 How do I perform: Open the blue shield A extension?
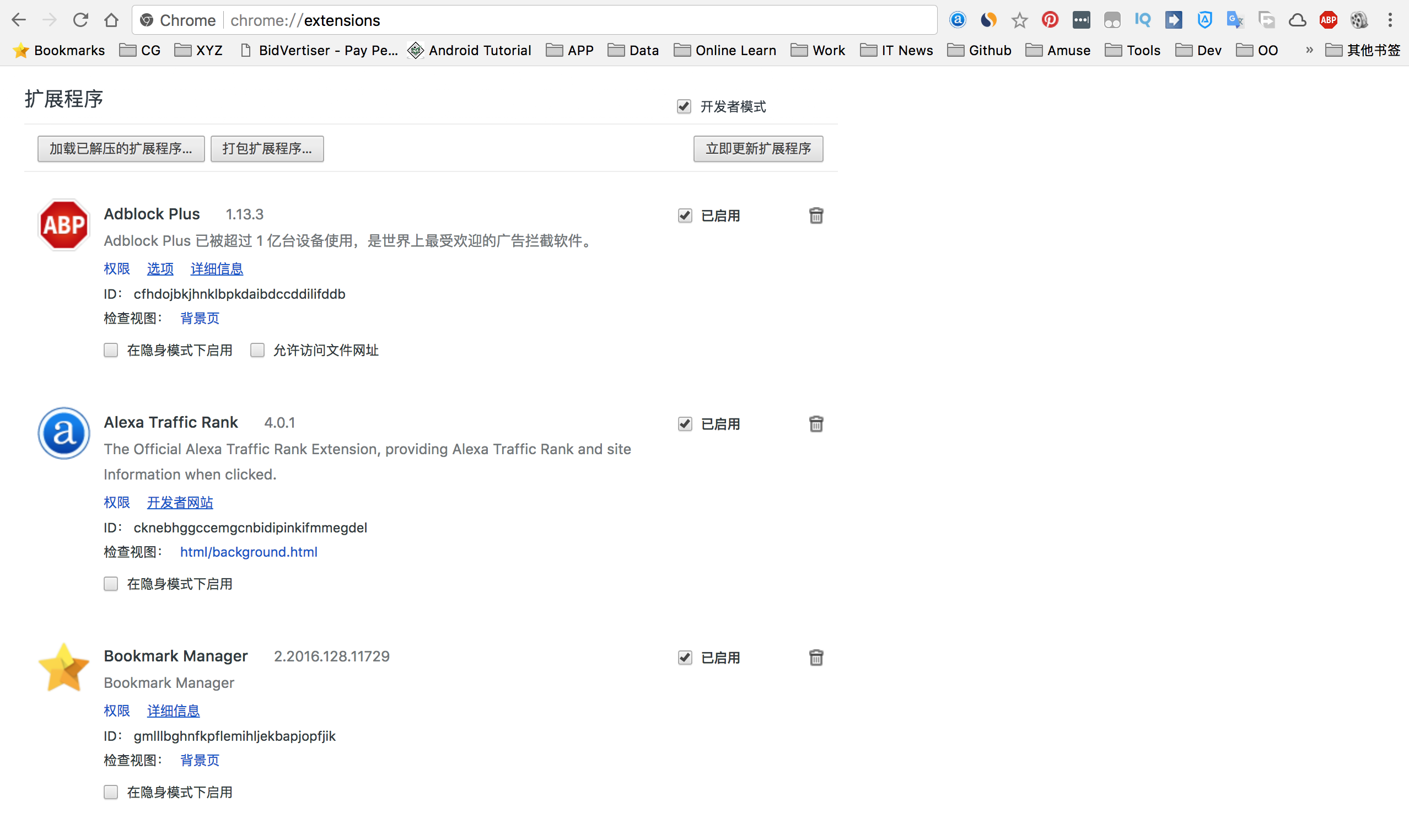pyautogui.click(x=1204, y=20)
